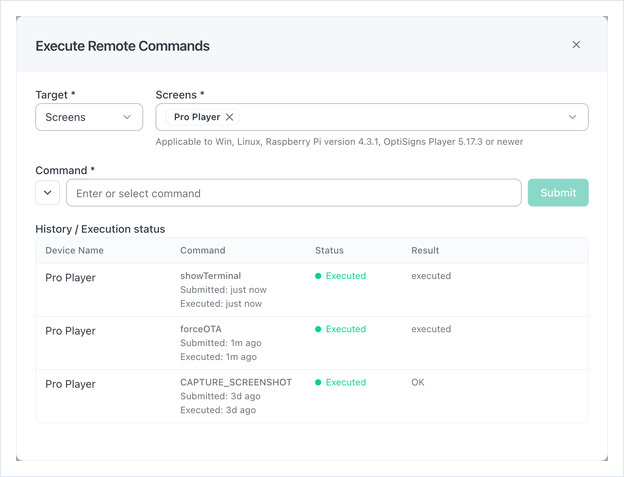Click the Command column header

[x=203, y=250]
